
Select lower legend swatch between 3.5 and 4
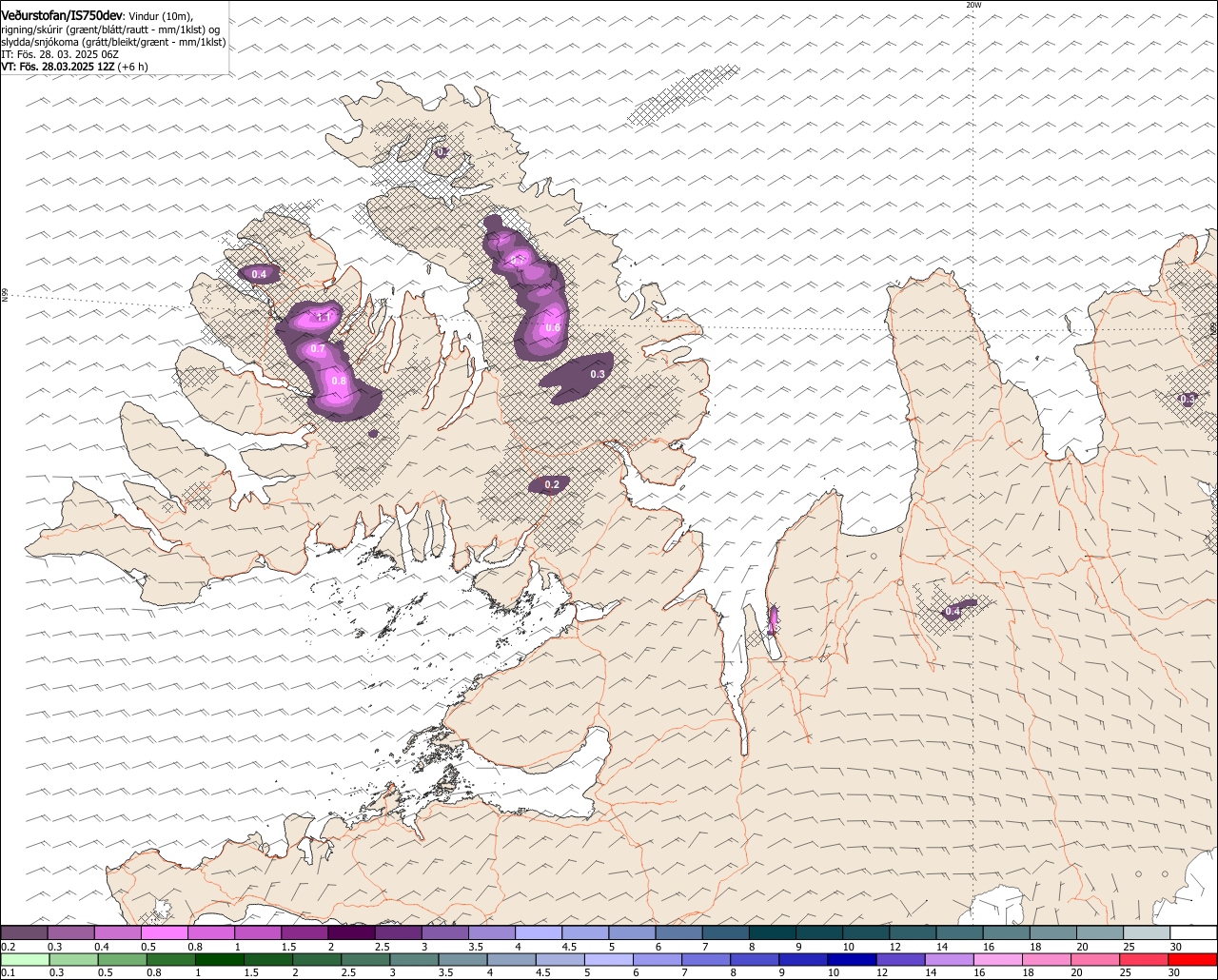pos(463,960)
